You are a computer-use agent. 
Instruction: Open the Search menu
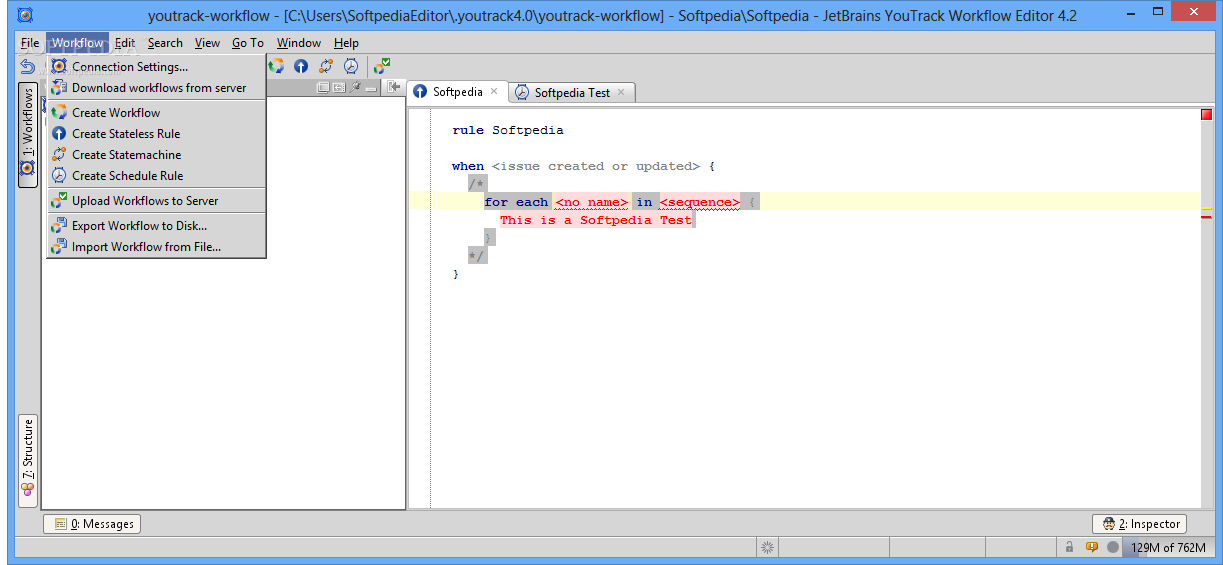point(165,43)
